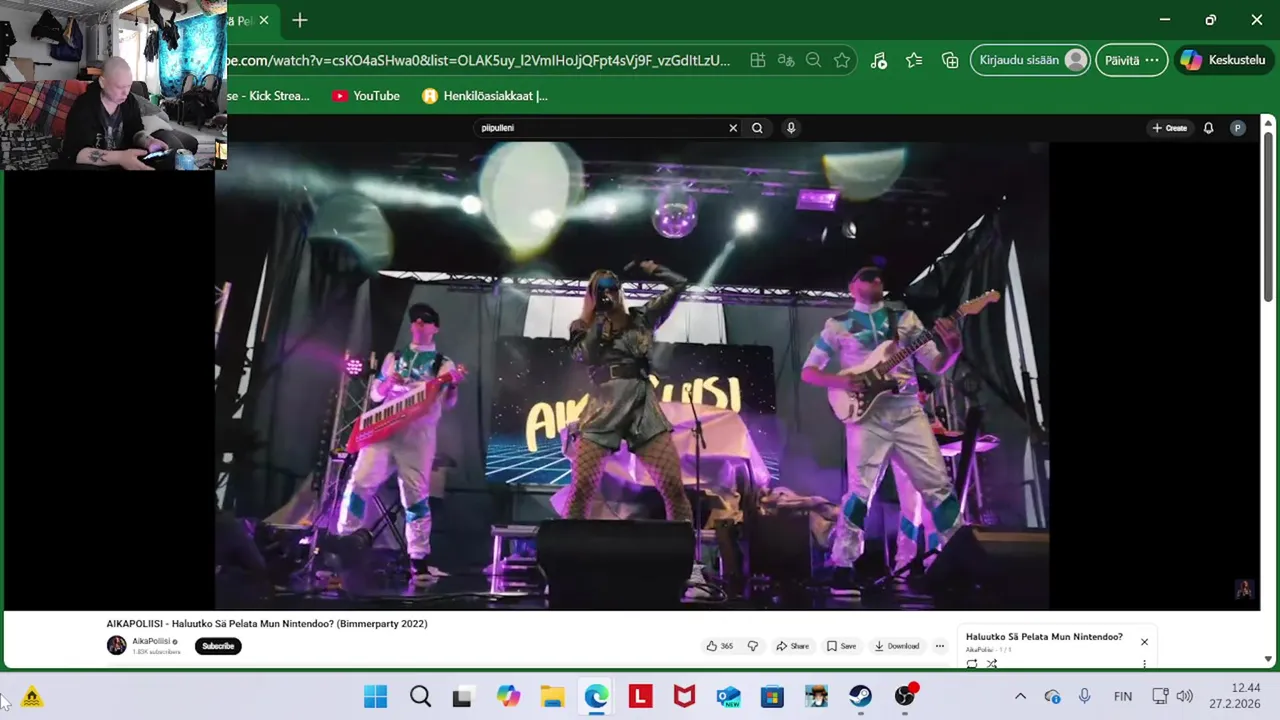Open more actions menu beside Download
1280x720 pixels.
(x=939, y=646)
